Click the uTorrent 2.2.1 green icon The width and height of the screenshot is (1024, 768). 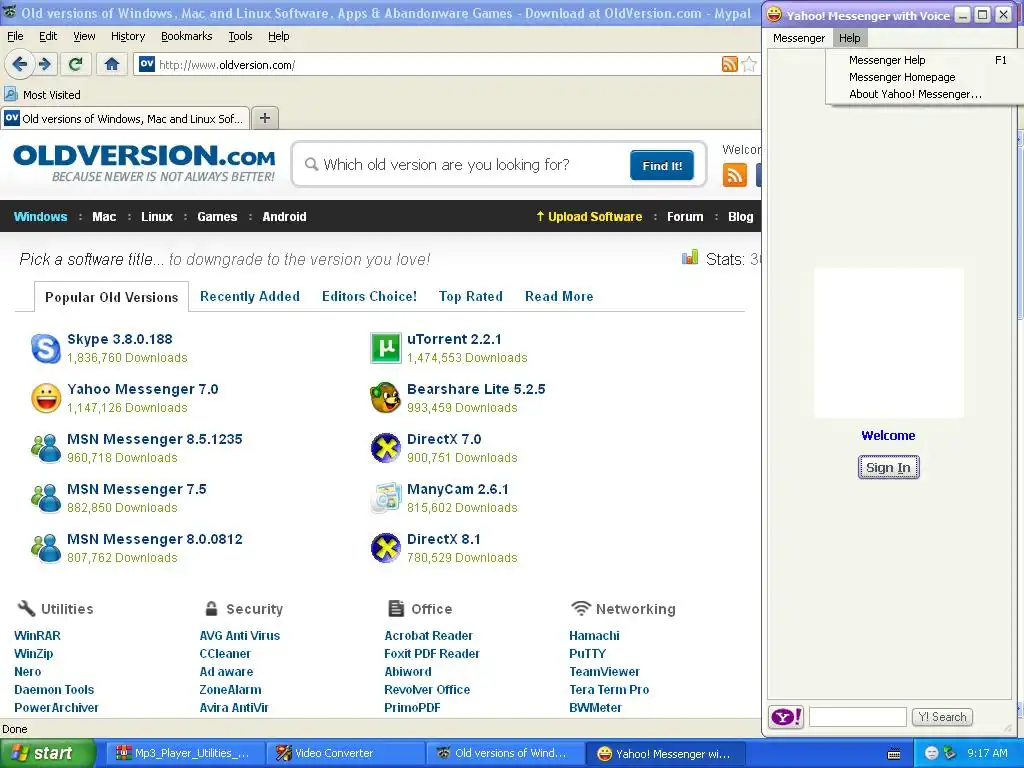tap(386, 348)
